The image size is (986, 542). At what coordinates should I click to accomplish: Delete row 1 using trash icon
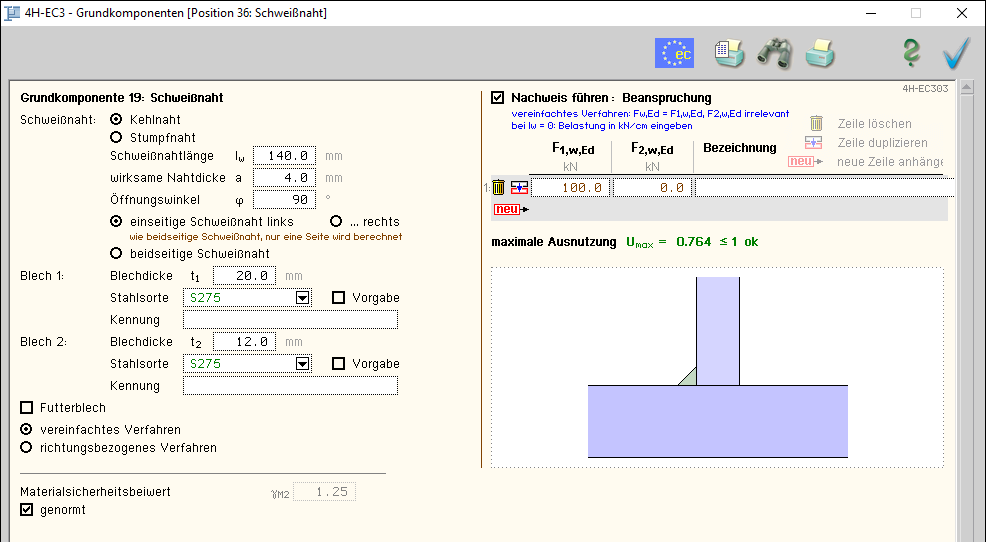499,187
